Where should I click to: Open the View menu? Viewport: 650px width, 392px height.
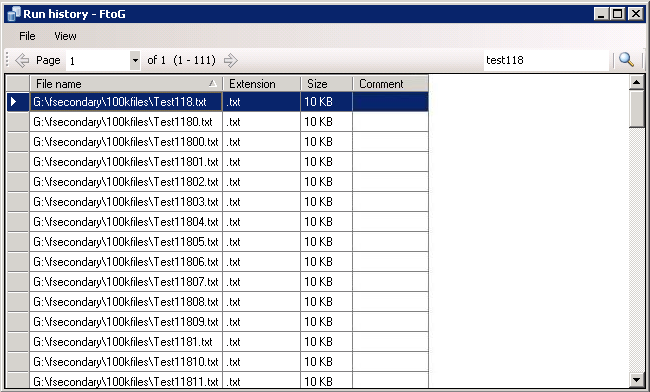click(x=65, y=36)
